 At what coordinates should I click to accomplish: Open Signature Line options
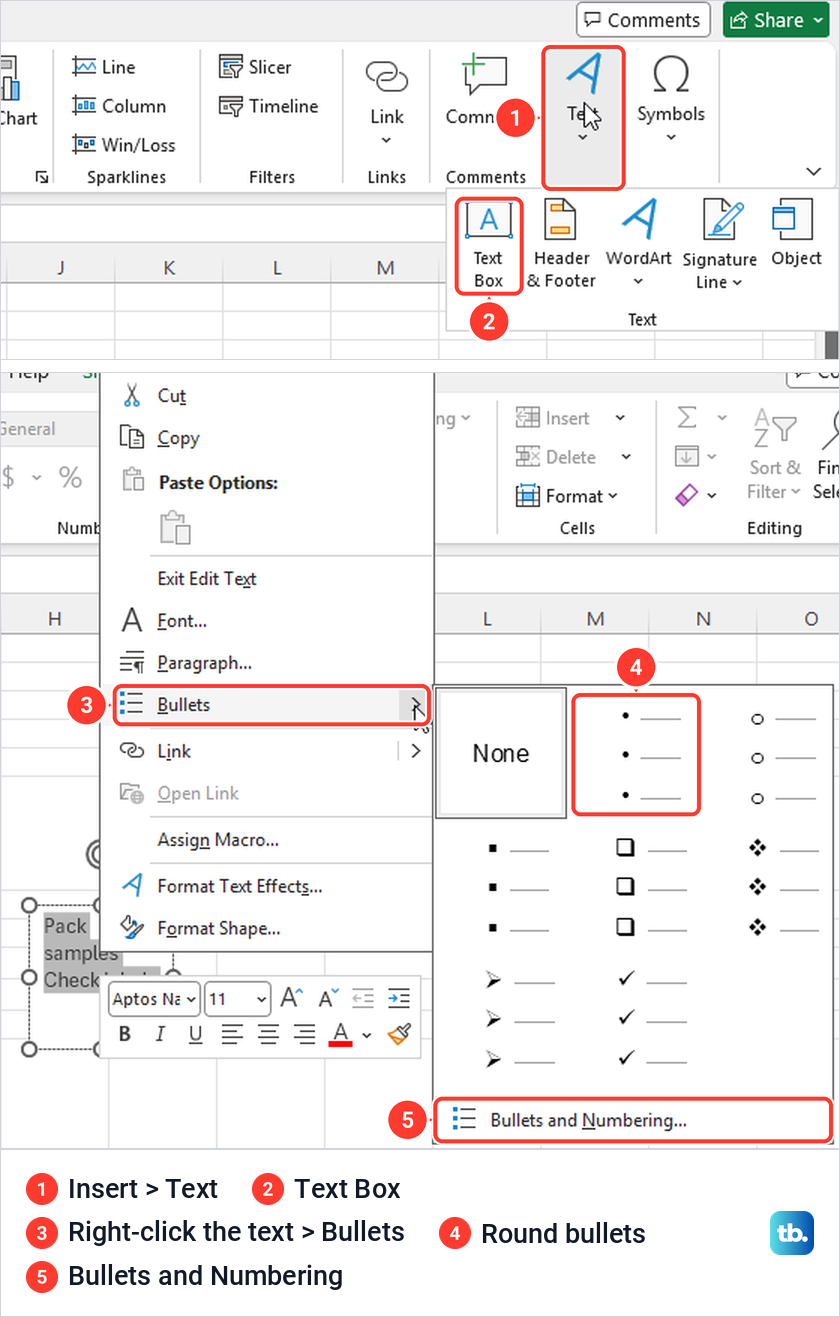(x=720, y=245)
